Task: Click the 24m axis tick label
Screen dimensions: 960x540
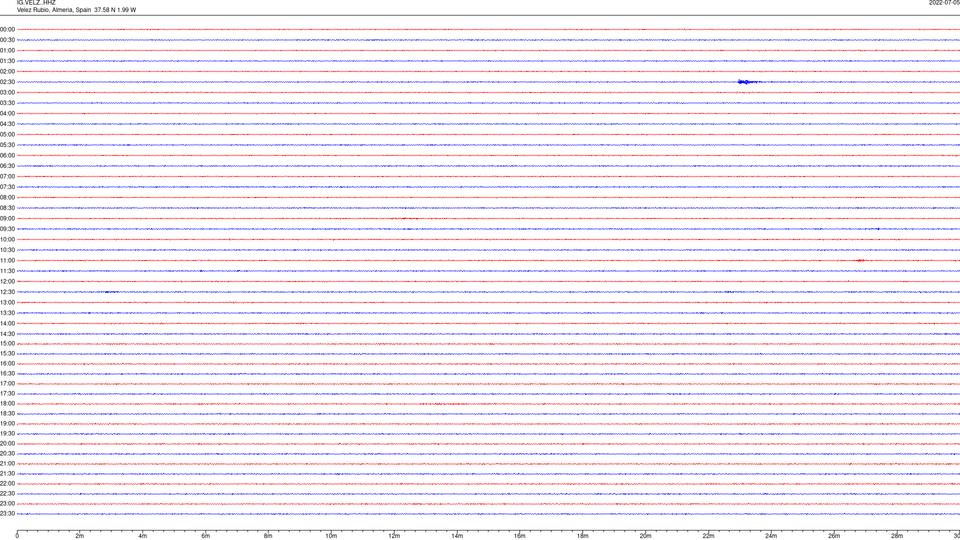Action: (771, 536)
